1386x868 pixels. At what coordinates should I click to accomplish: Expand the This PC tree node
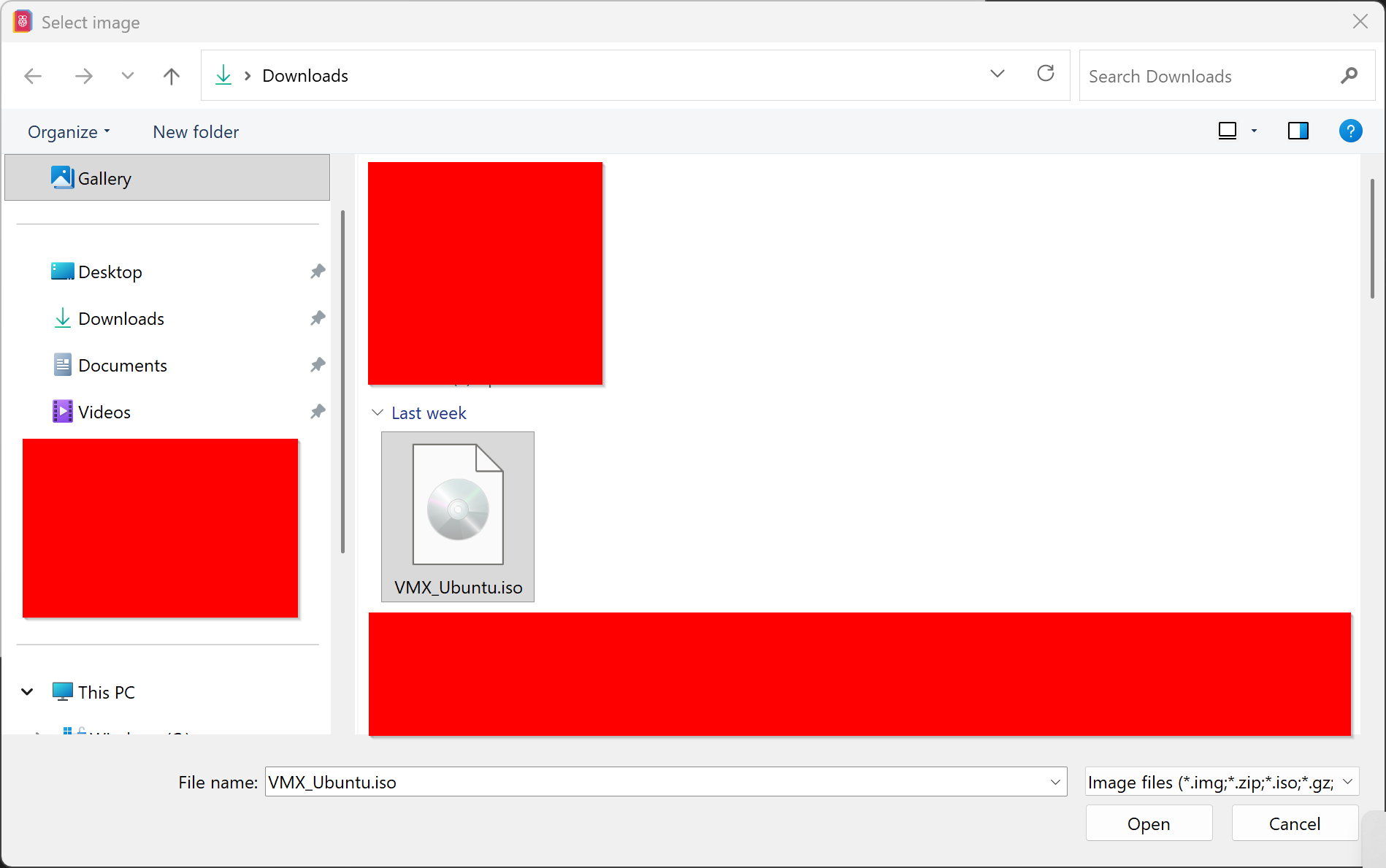coord(27,691)
